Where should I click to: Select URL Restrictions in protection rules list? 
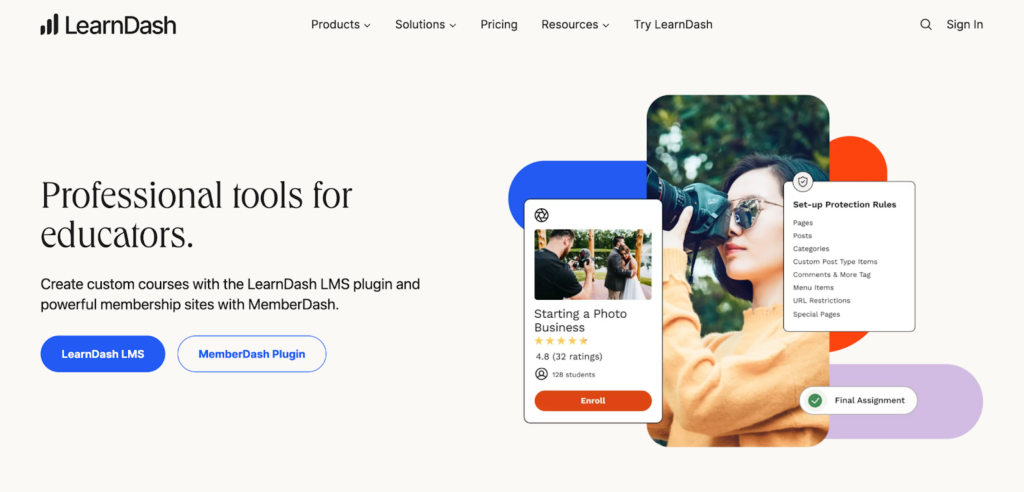[x=822, y=301]
